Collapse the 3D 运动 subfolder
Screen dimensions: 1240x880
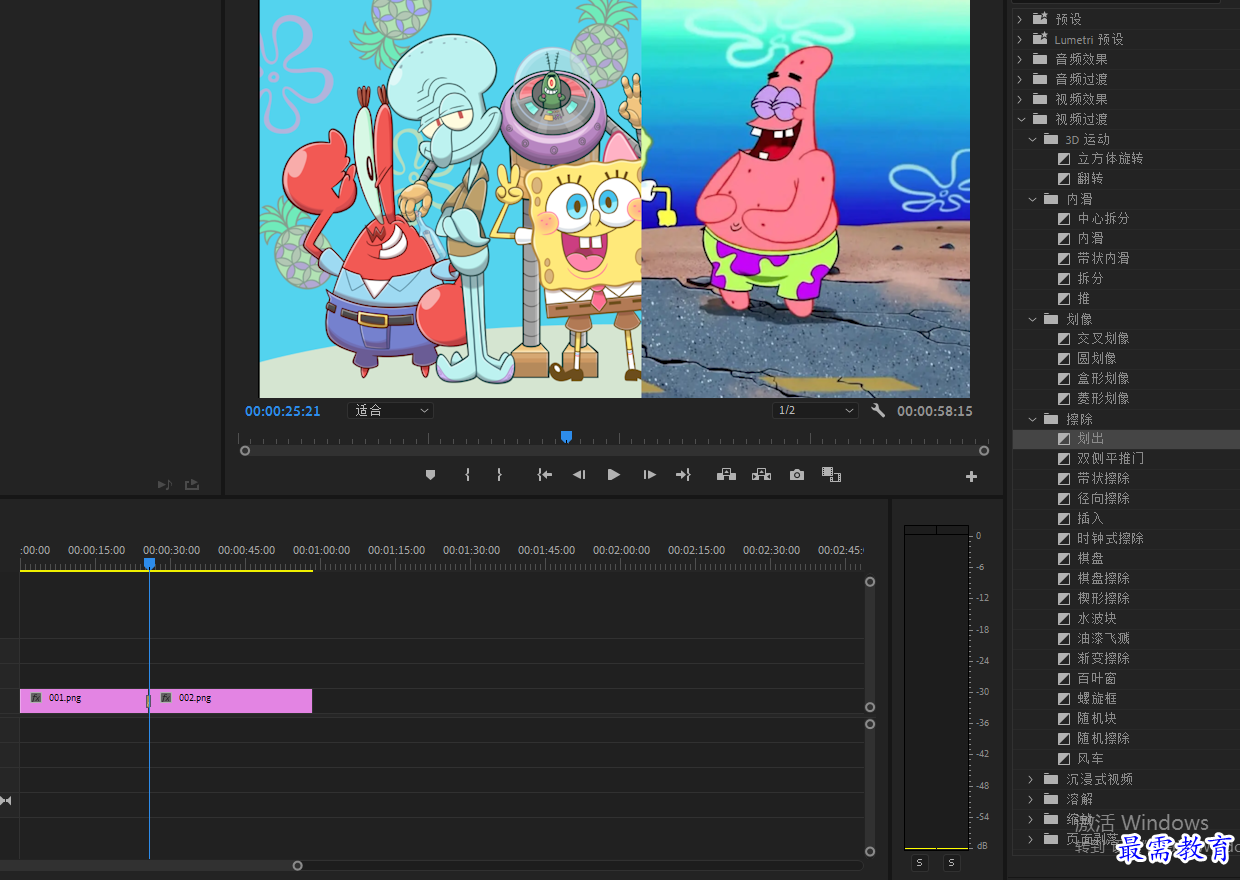click(x=1033, y=139)
